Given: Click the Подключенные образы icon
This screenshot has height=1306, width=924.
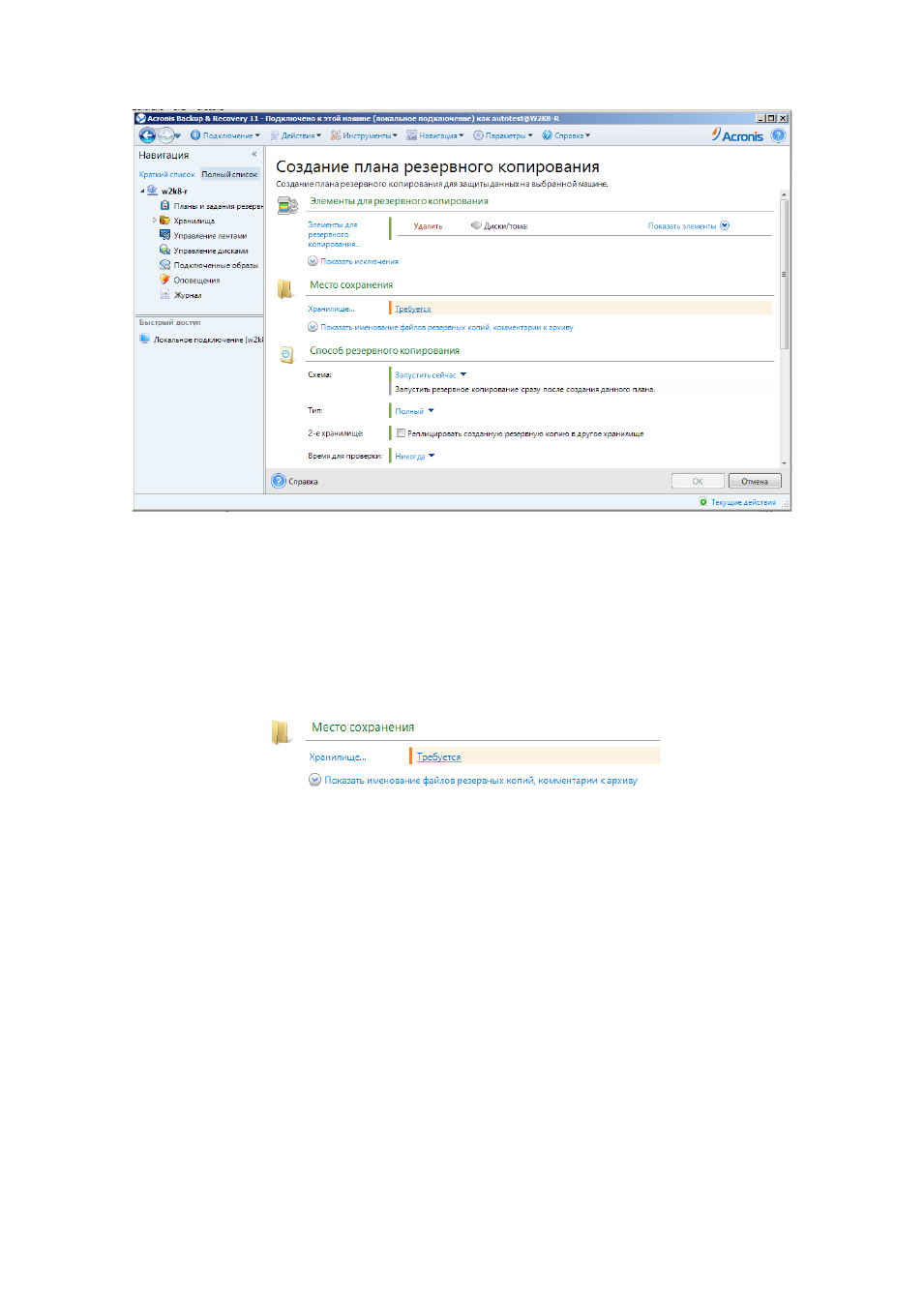Looking at the screenshot, I should [x=165, y=264].
